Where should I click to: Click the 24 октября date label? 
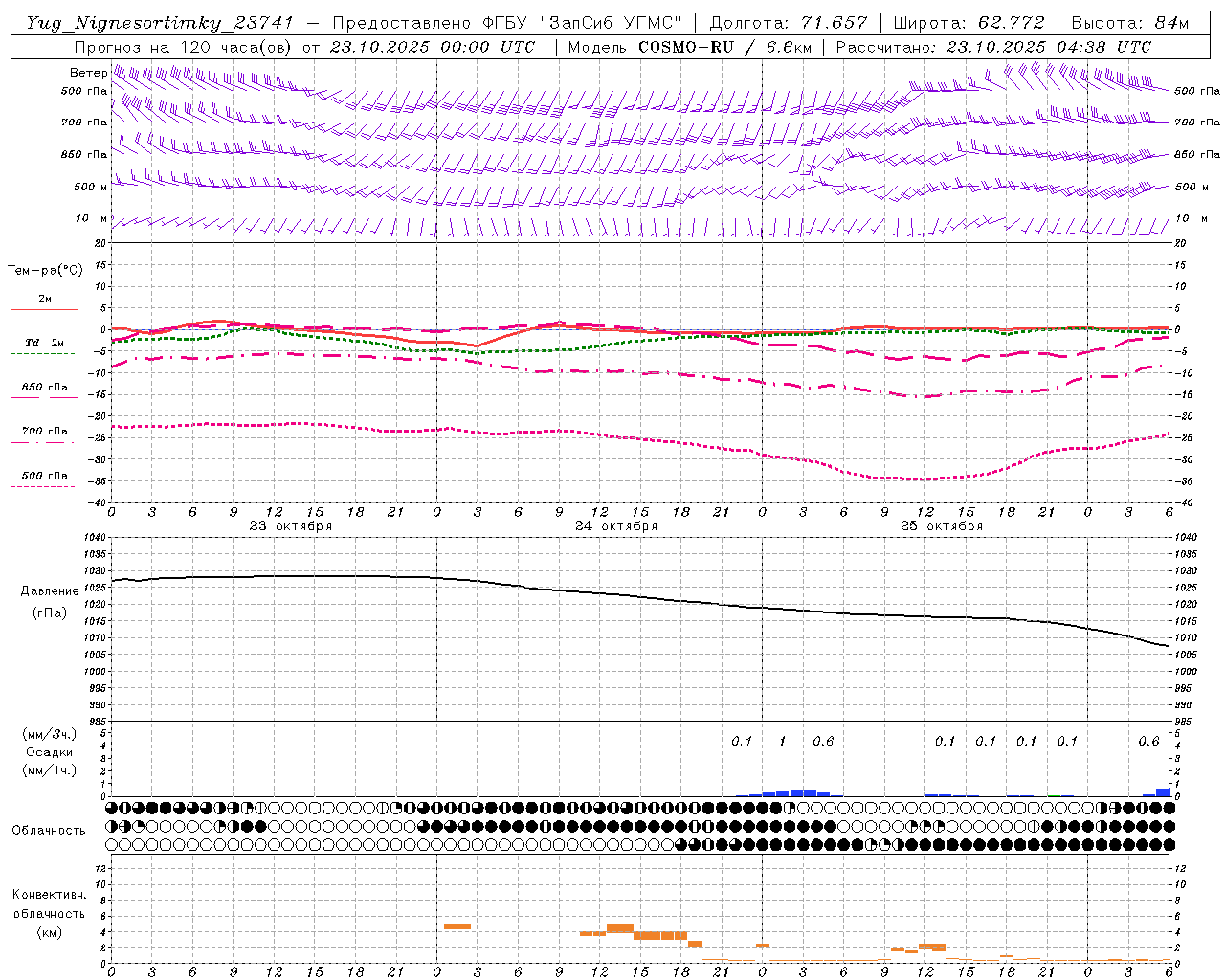click(616, 526)
